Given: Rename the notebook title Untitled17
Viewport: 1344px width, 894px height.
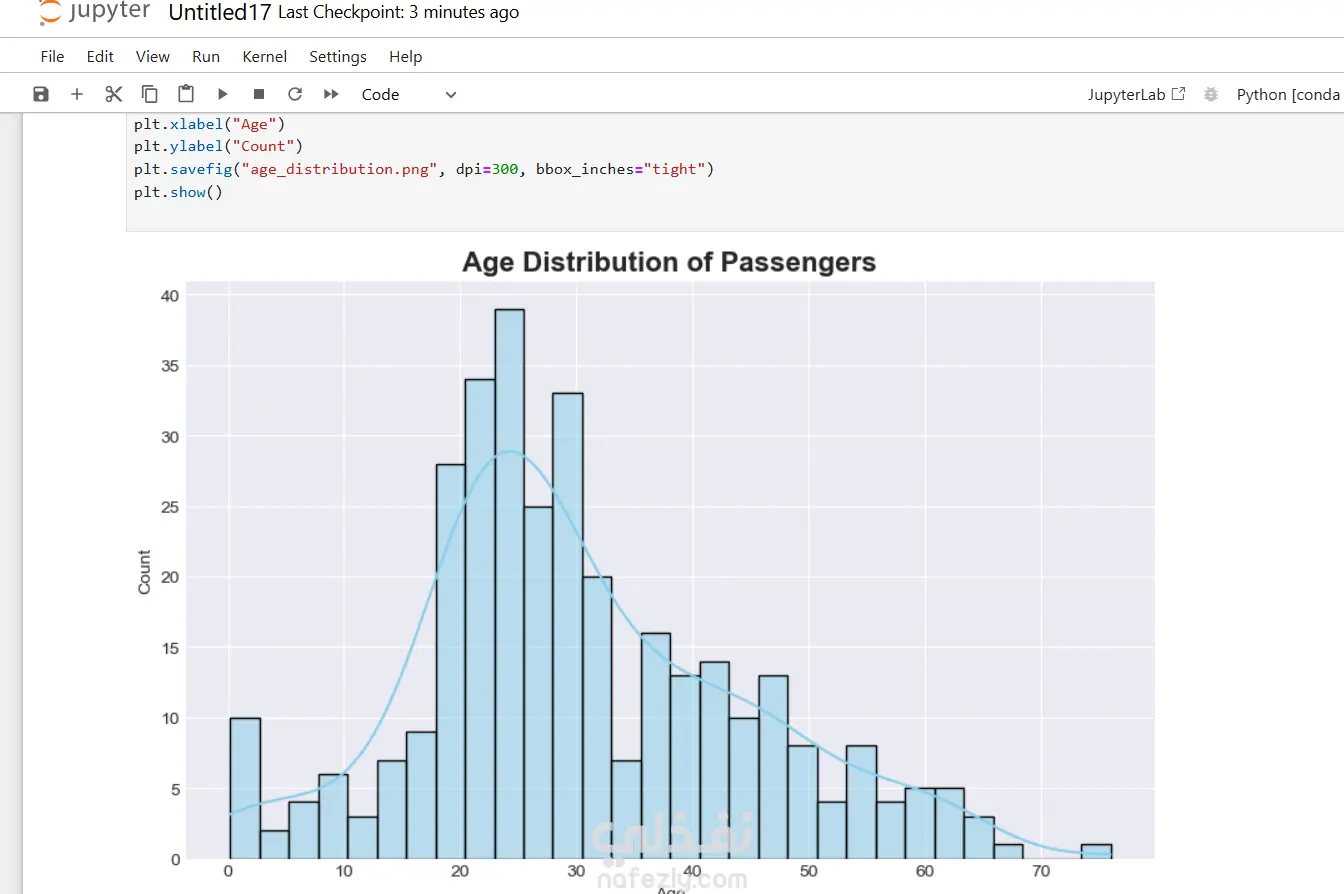Looking at the screenshot, I should (x=220, y=13).
